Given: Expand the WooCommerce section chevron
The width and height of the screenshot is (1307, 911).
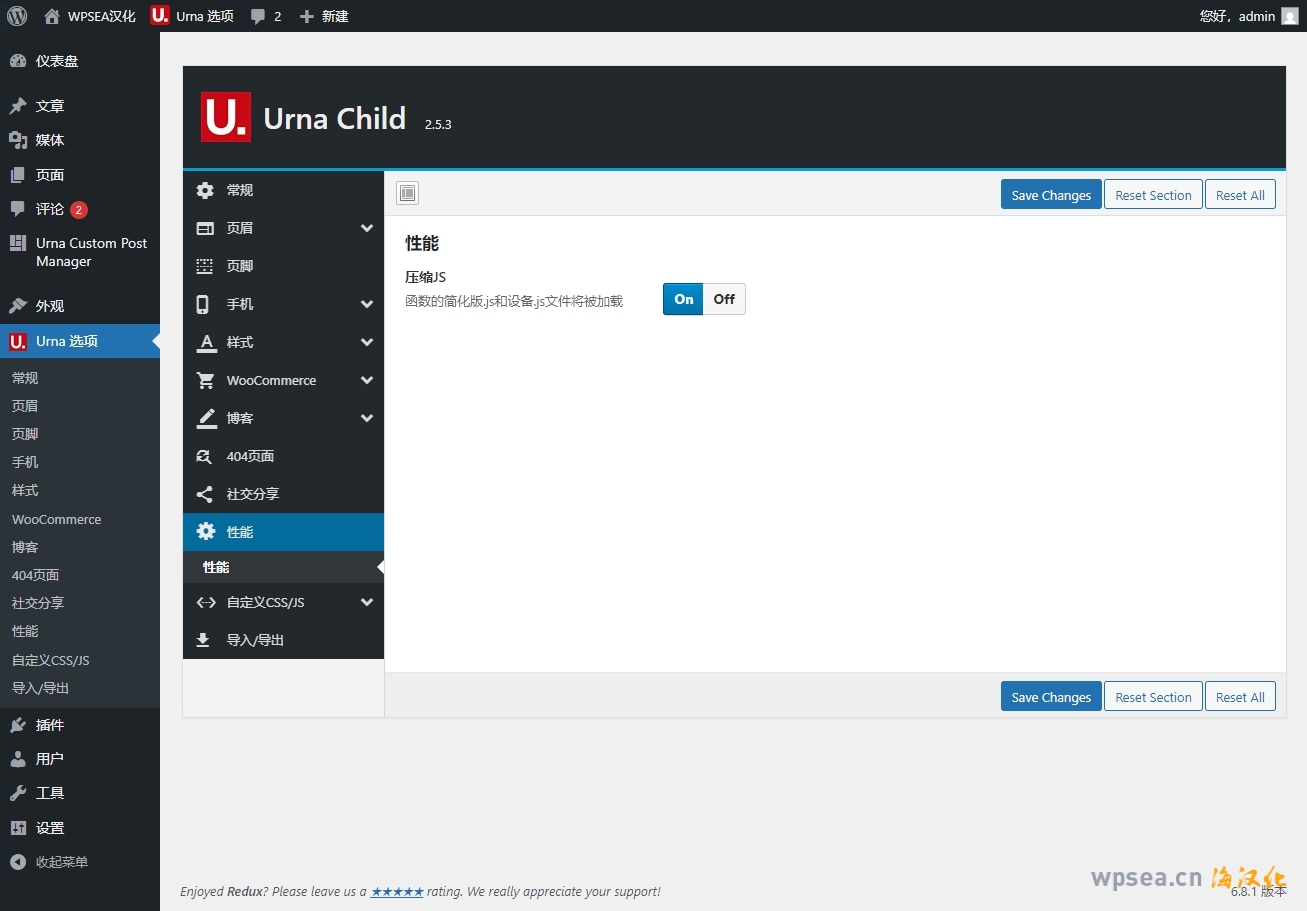Looking at the screenshot, I should pos(367,380).
